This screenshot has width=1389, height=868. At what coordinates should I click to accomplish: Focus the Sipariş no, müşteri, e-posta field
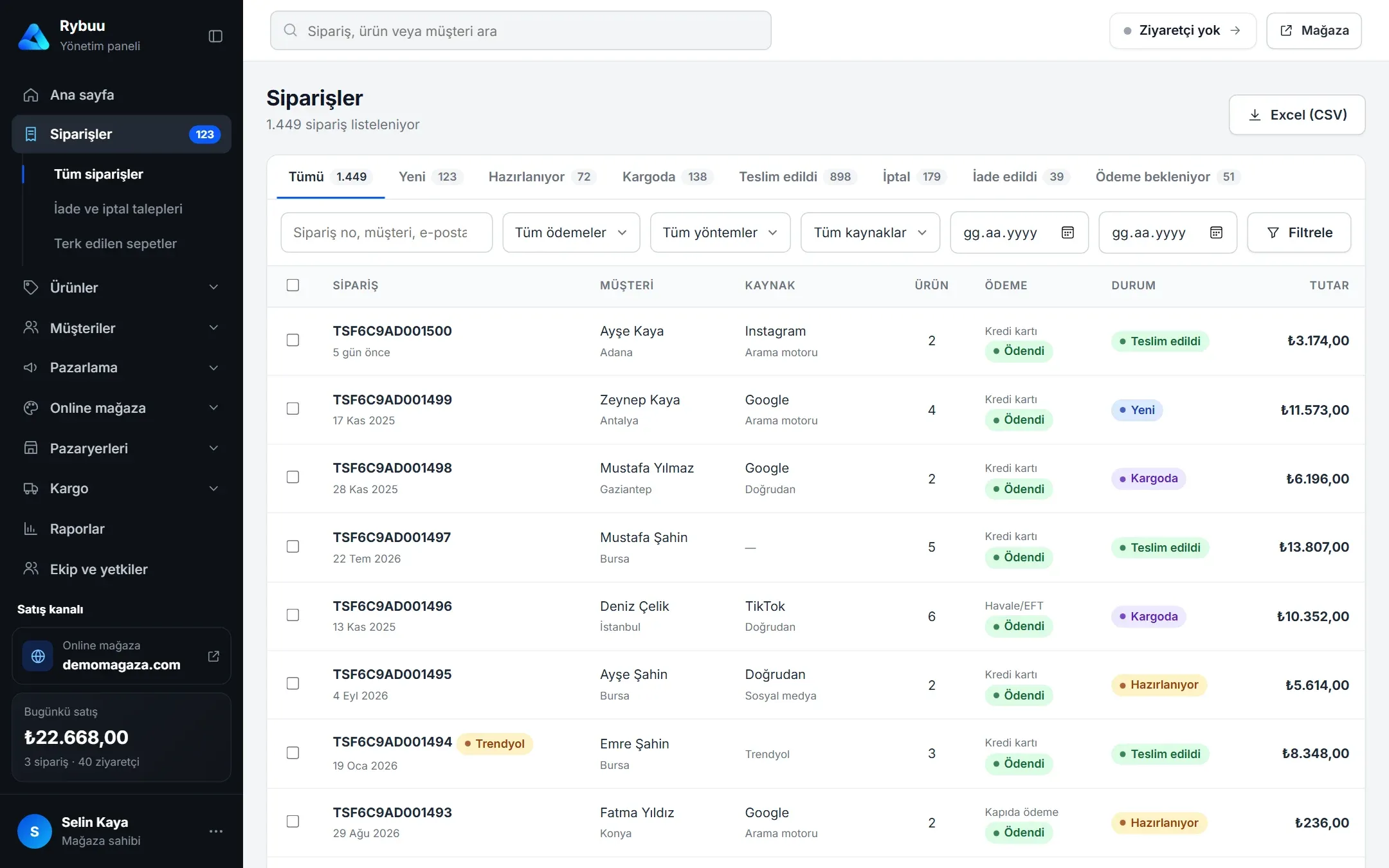click(386, 232)
